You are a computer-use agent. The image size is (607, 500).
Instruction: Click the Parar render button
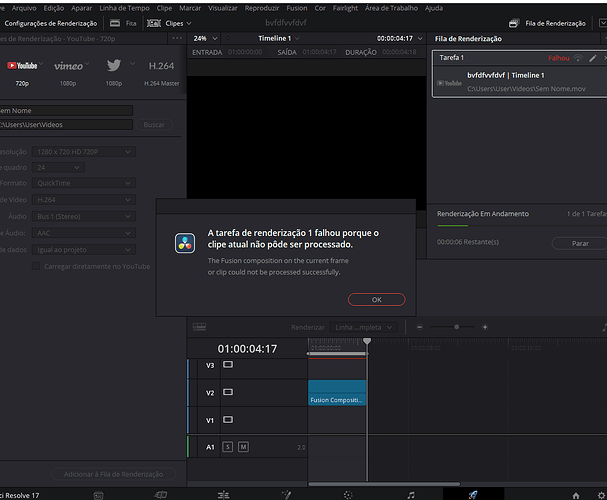coord(580,243)
